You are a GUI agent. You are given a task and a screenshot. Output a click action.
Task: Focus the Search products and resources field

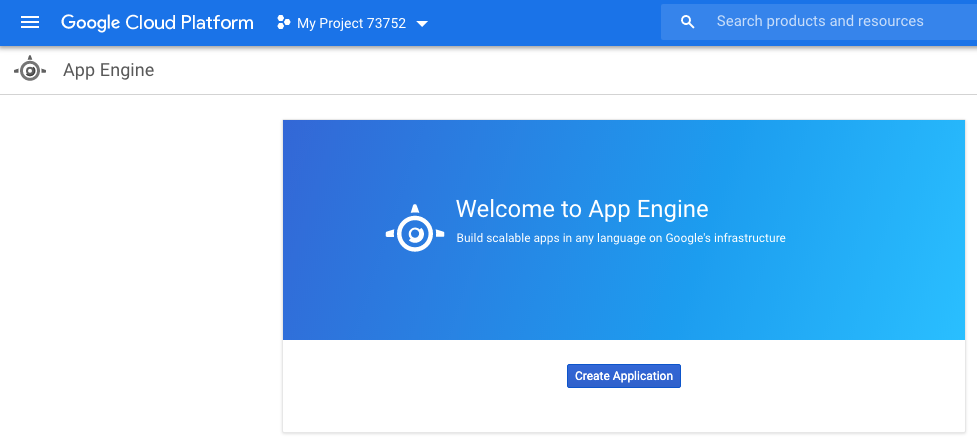coord(819,22)
